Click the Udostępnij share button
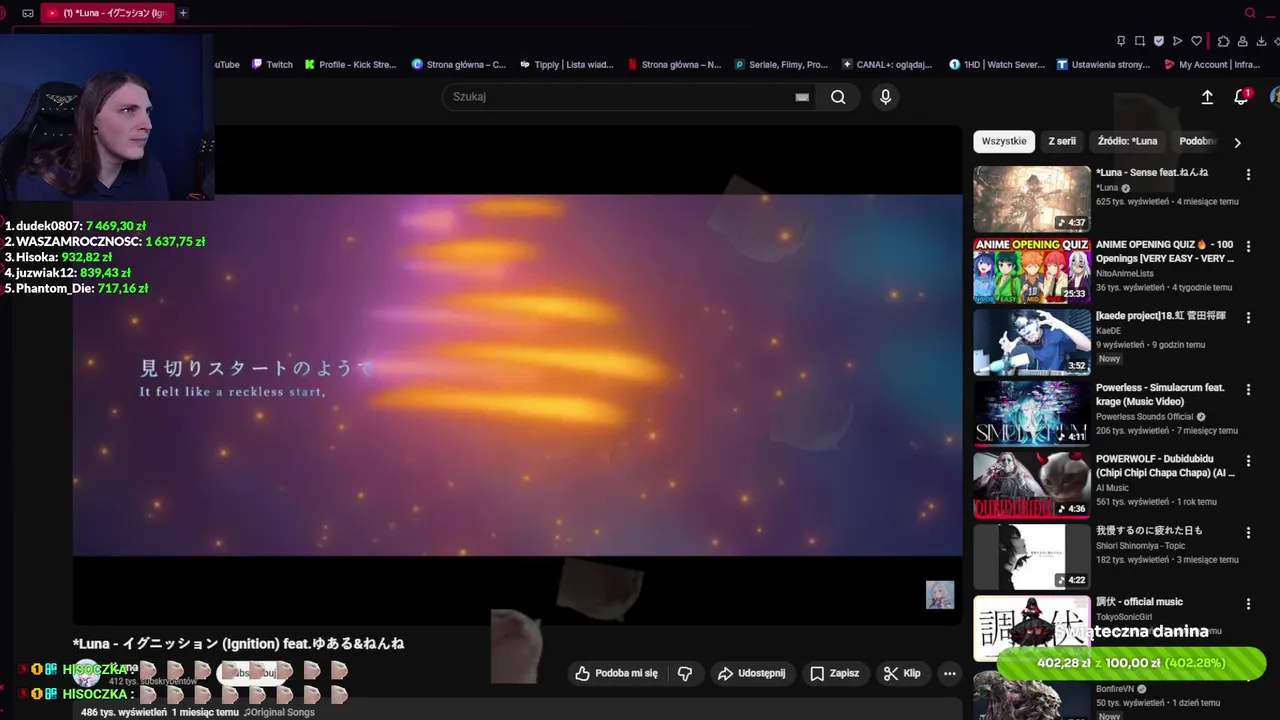This screenshot has height=720, width=1280. [x=752, y=673]
